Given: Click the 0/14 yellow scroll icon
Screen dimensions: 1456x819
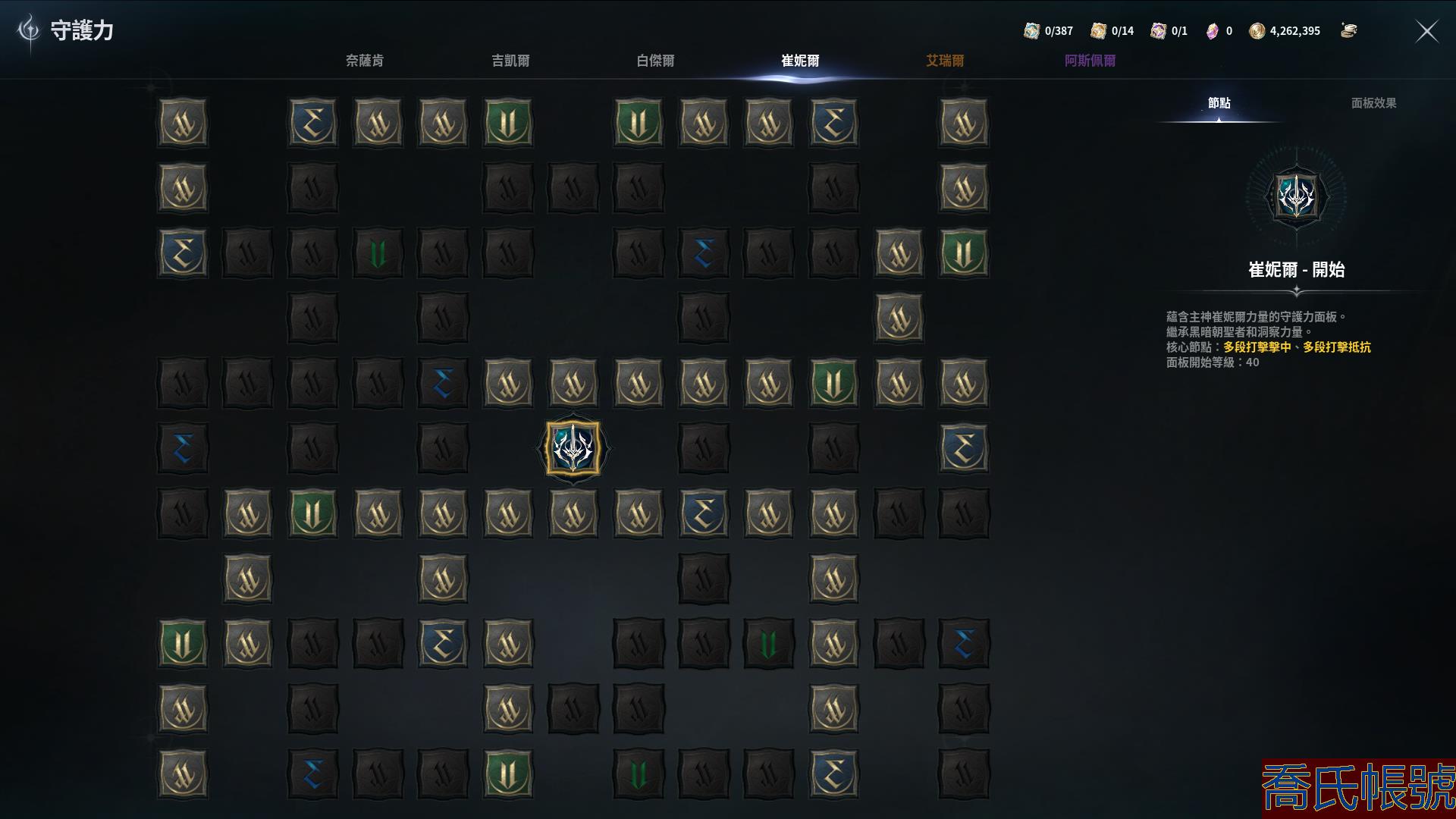Looking at the screenshot, I should pyautogui.click(x=1098, y=31).
